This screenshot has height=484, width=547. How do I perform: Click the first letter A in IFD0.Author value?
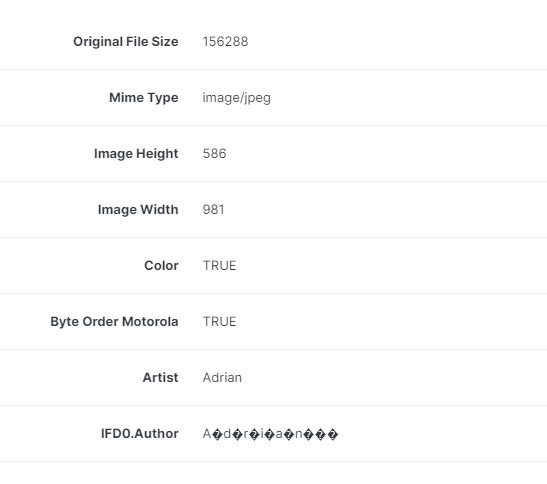click(x=207, y=434)
